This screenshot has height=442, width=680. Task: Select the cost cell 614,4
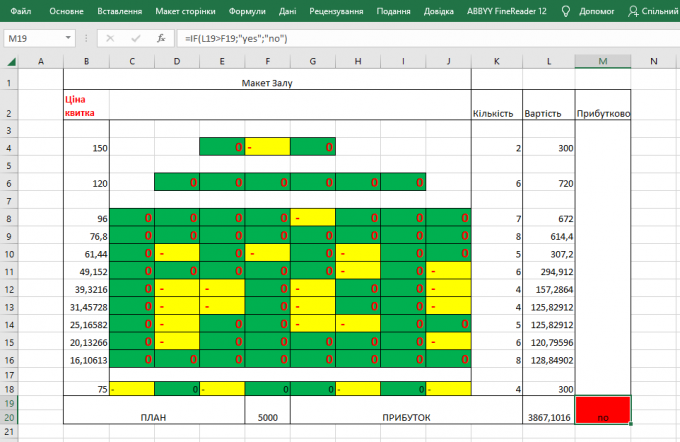549,236
